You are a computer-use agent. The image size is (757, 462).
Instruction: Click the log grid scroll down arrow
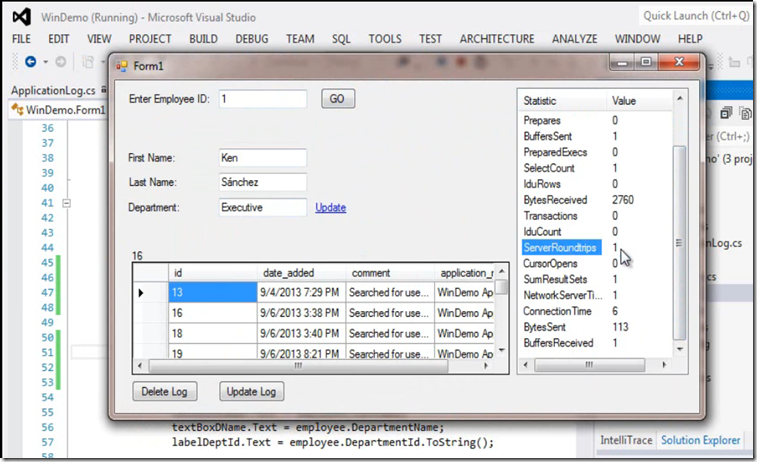502,350
